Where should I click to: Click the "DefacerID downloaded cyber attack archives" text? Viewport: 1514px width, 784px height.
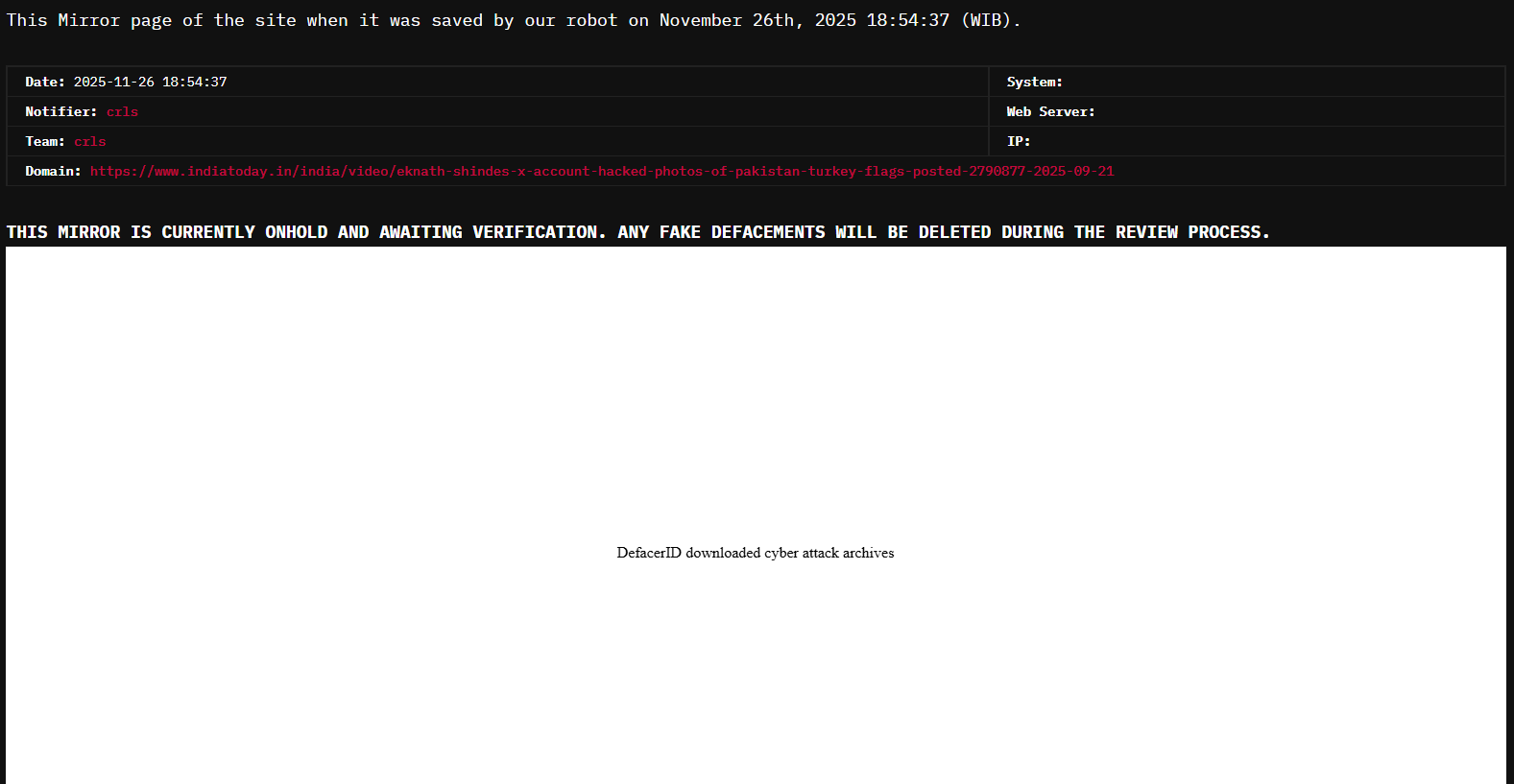click(x=755, y=553)
